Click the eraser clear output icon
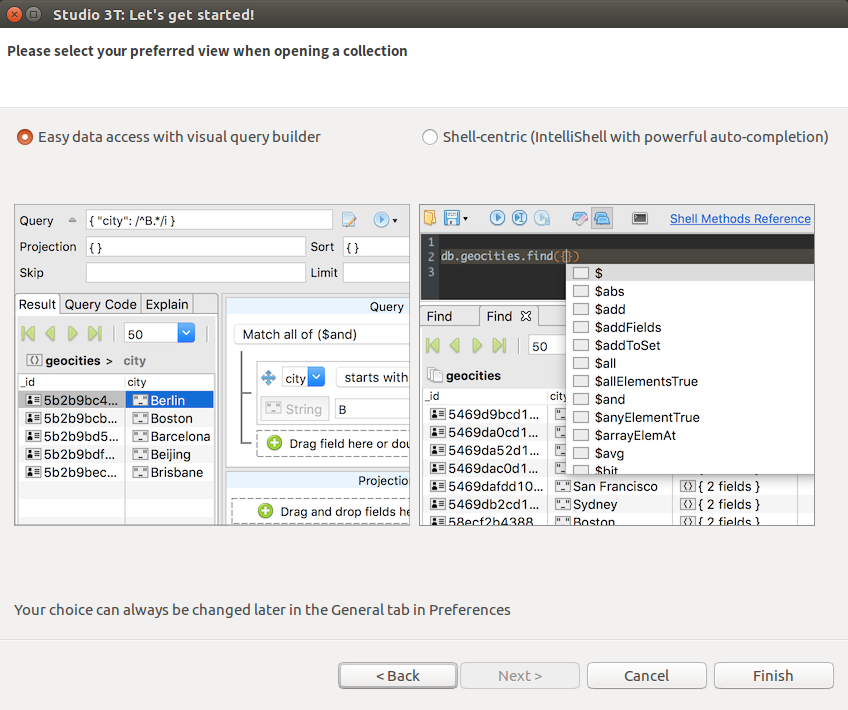 (x=579, y=218)
